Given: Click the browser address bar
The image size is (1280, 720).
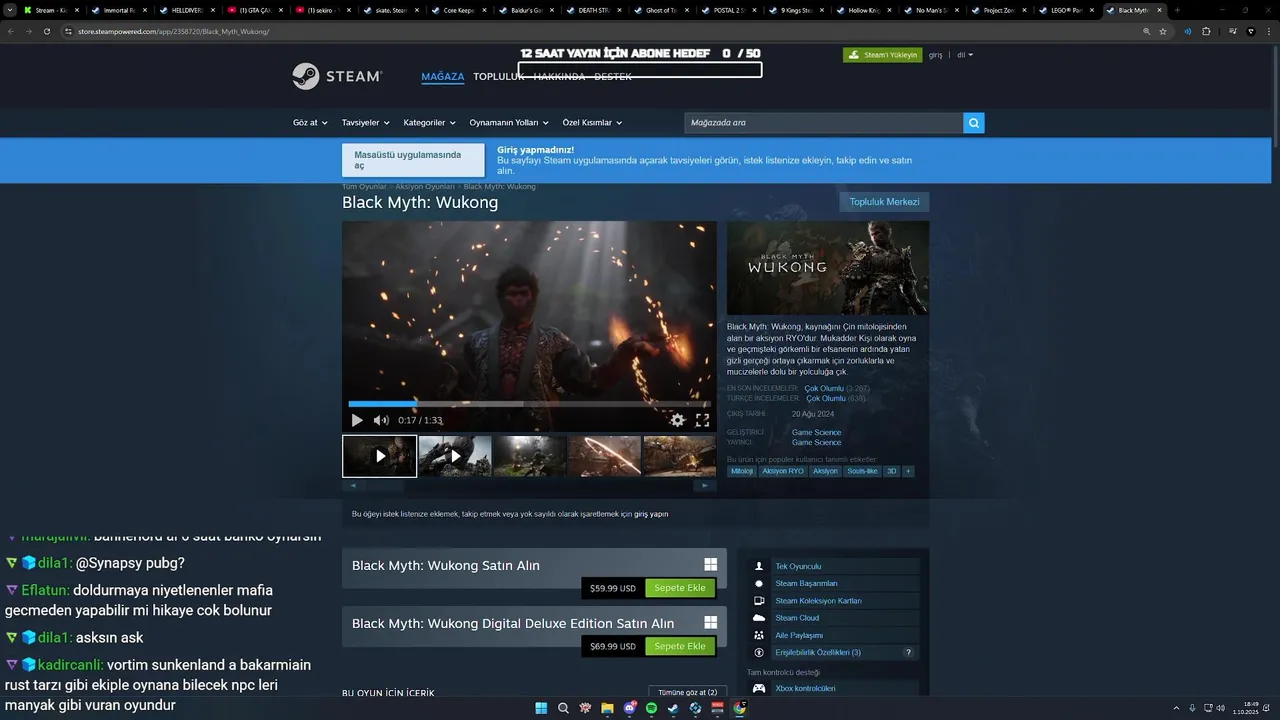Looking at the screenshot, I should pyautogui.click(x=600, y=31).
